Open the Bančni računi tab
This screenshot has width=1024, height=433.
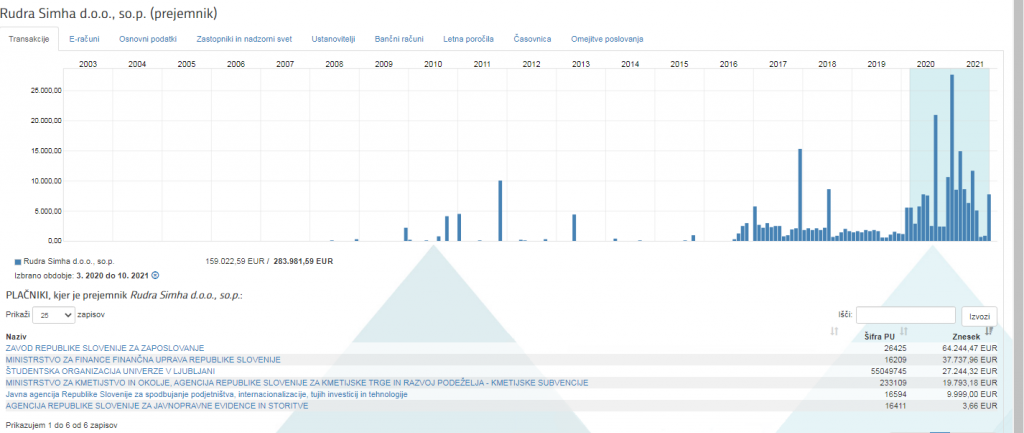tap(399, 39)
